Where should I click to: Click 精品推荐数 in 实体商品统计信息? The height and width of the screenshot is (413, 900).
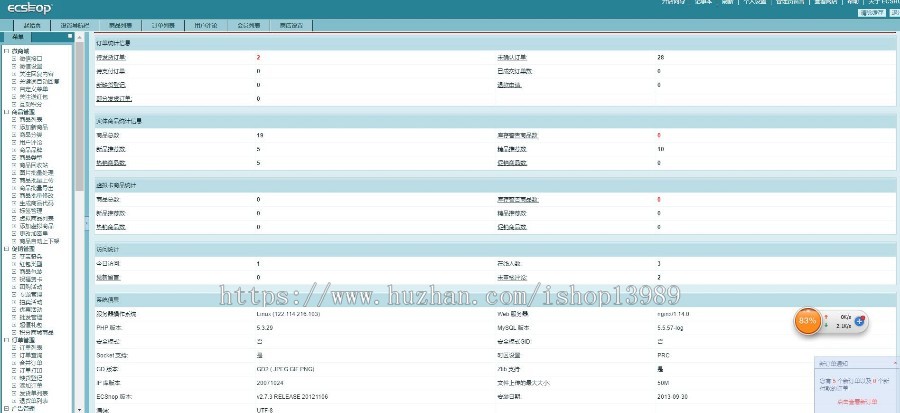point(511,149)
